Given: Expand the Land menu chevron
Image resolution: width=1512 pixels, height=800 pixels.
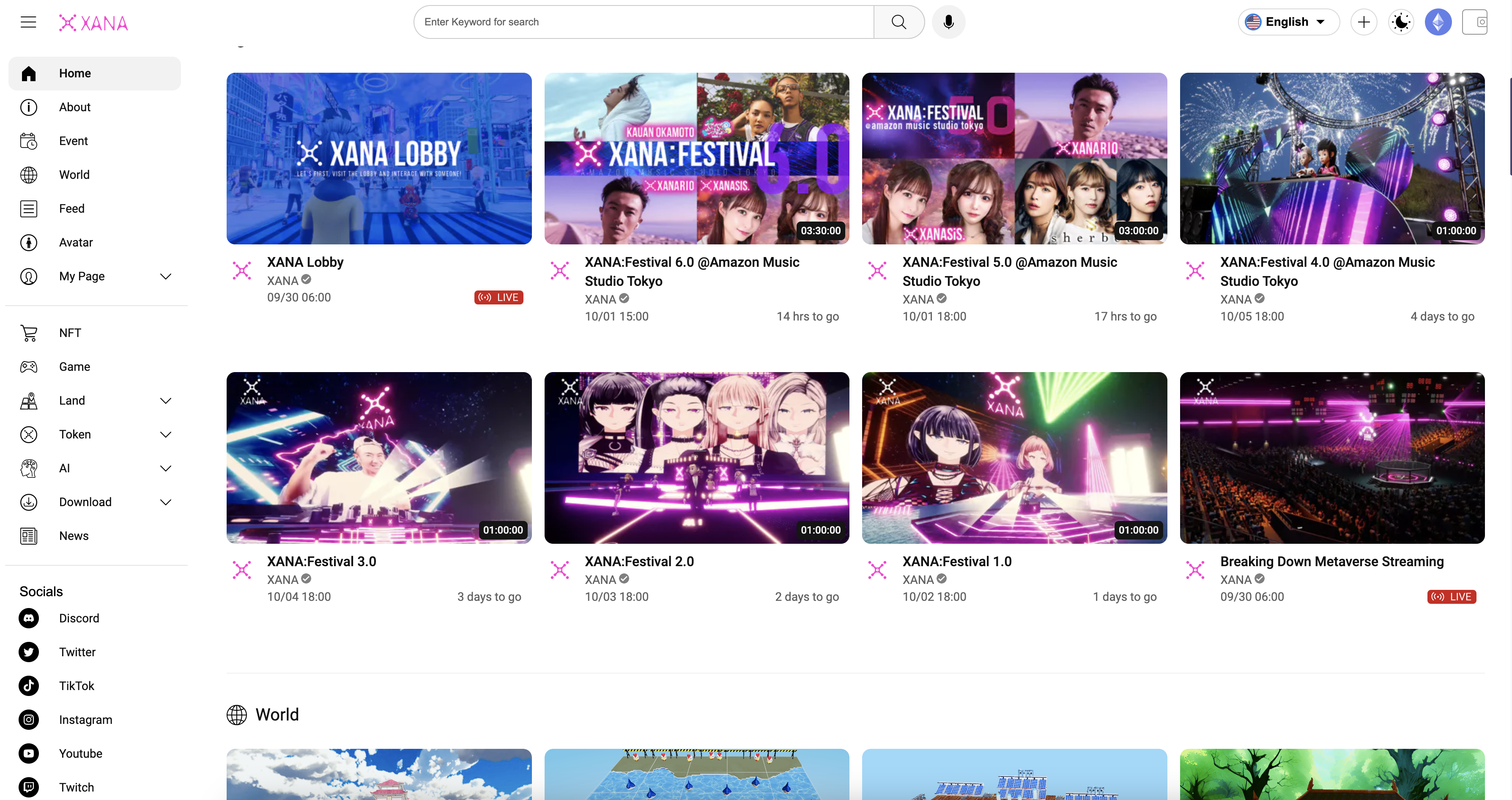Looking at the screenshot, I should click(165, 401).
